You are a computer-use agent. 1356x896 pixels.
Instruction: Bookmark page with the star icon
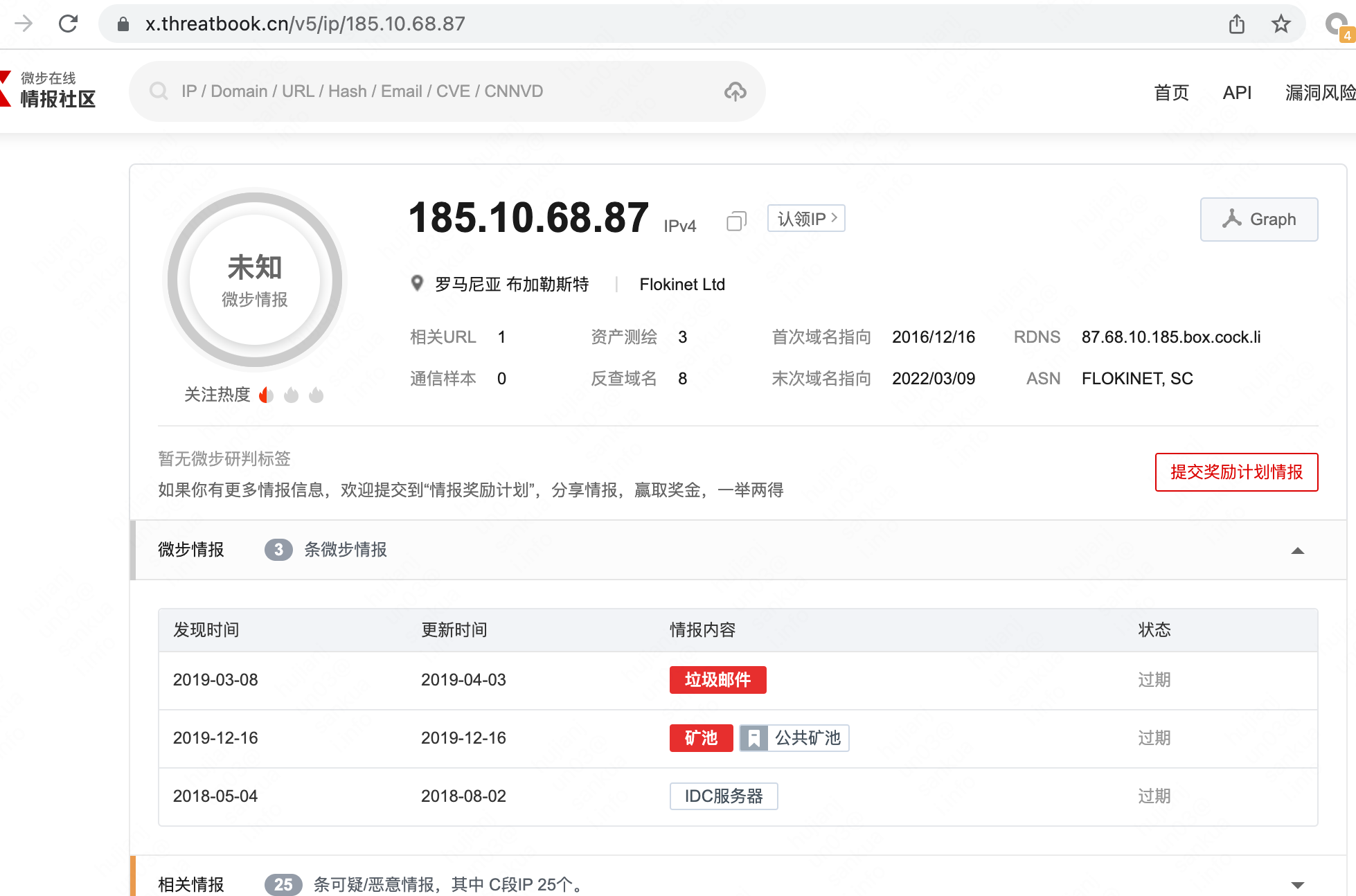coord(1281,24)
